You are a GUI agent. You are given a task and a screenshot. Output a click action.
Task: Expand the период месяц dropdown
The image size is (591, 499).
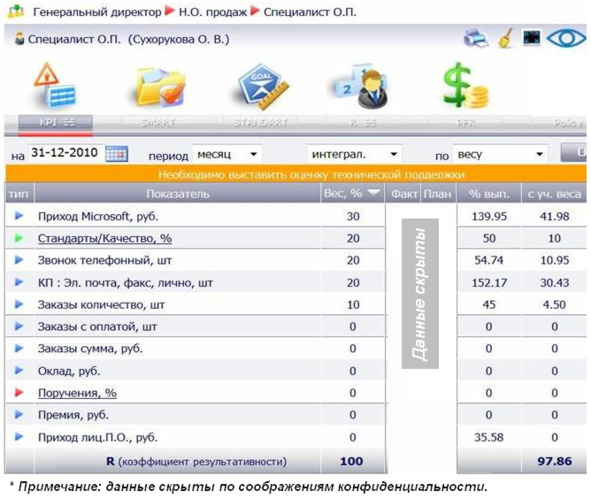pyautogui.click(x=227, y=154)
